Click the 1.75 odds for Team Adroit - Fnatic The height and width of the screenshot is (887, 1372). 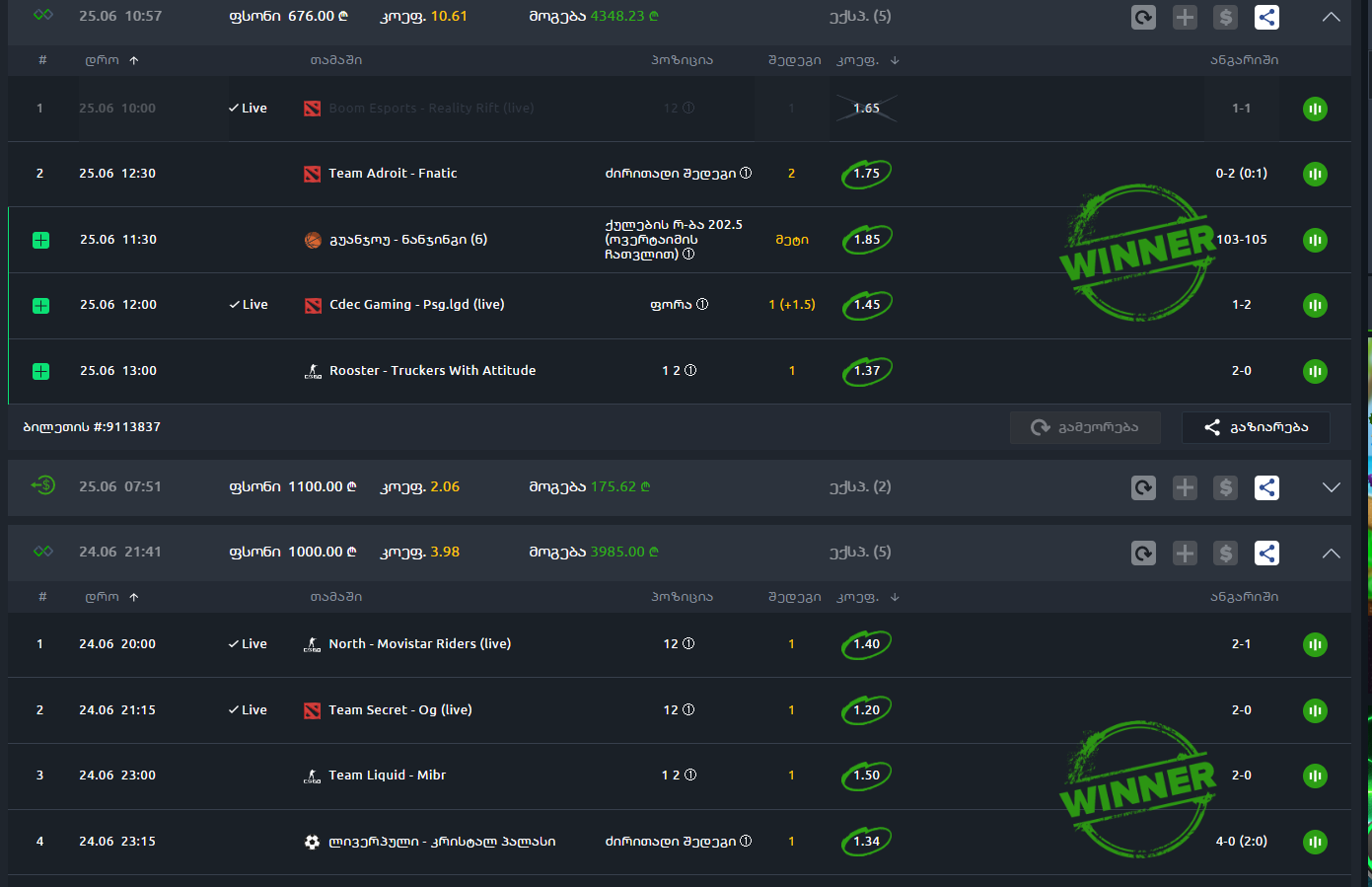pyautogui.click(x=867, y=174)
